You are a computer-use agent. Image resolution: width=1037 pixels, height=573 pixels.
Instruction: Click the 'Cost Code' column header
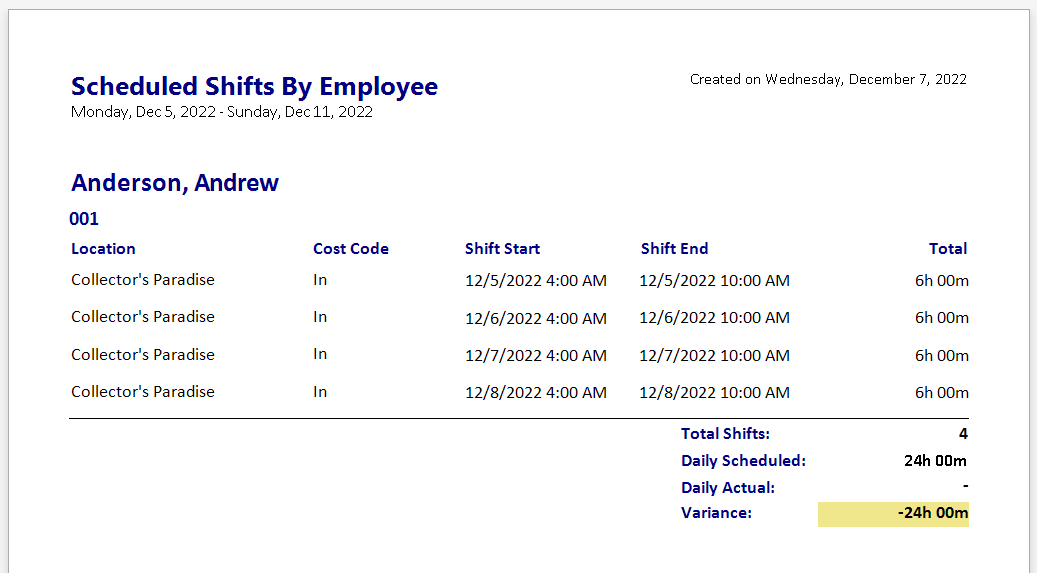(351, 249)
